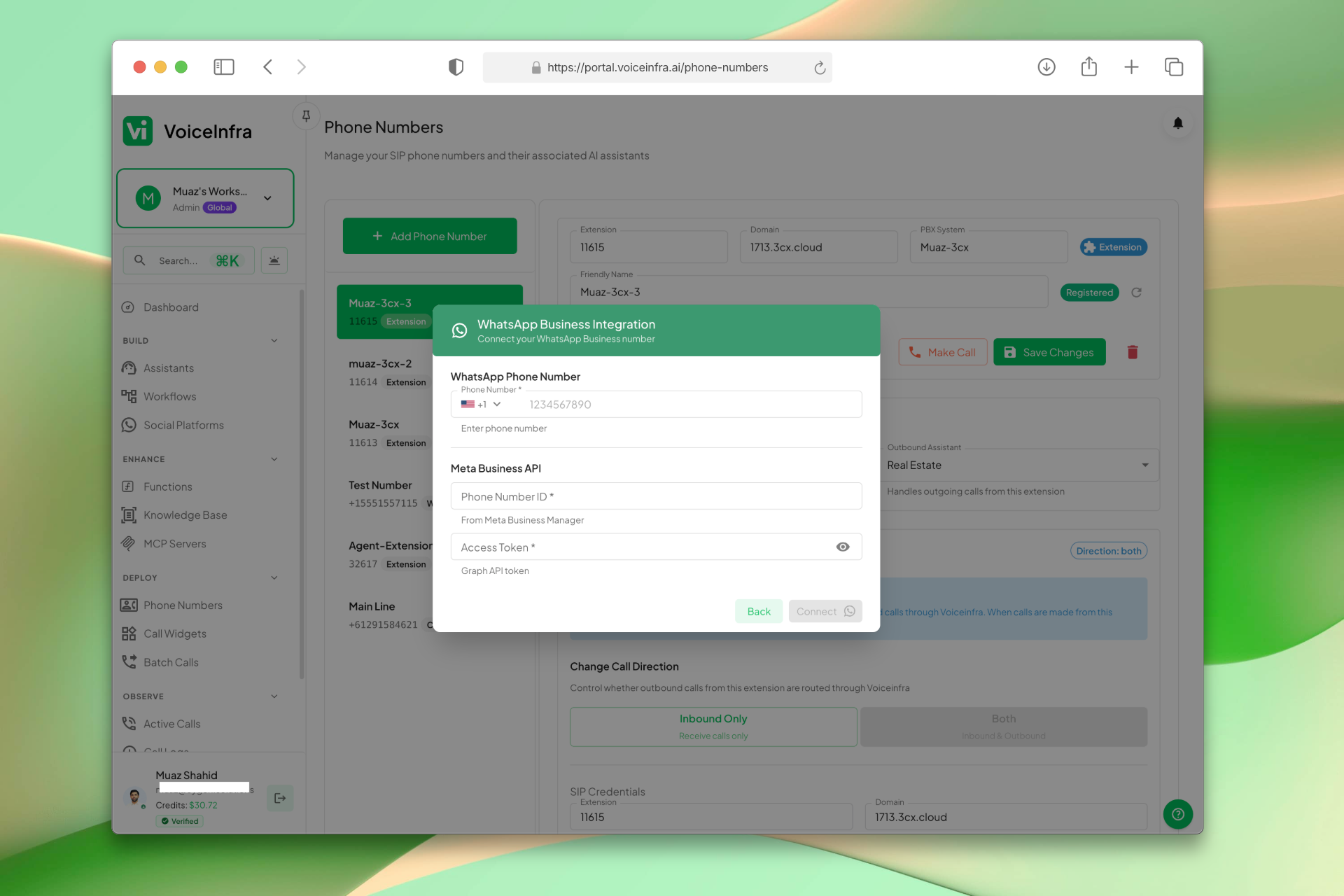Screen dimensions: 1344x896
Task: Click the help question mark button
Action: coord(1178,814)
